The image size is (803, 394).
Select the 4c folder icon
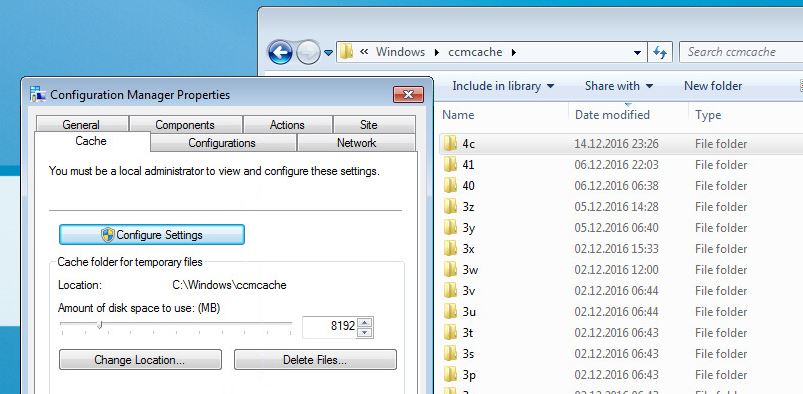pyautogui.click(x=450, y=143)
